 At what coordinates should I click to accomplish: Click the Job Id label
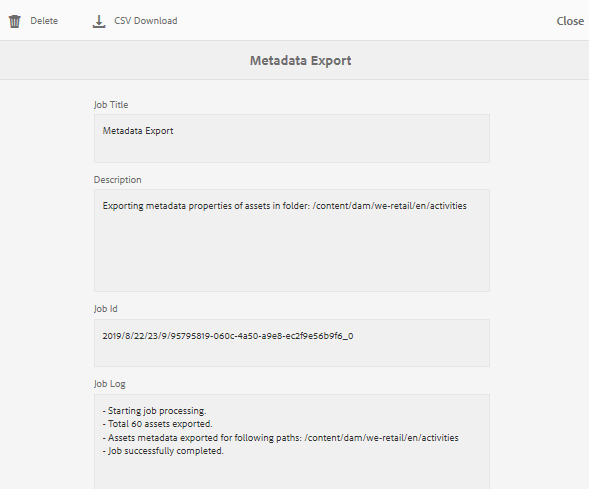coord(106,309)
